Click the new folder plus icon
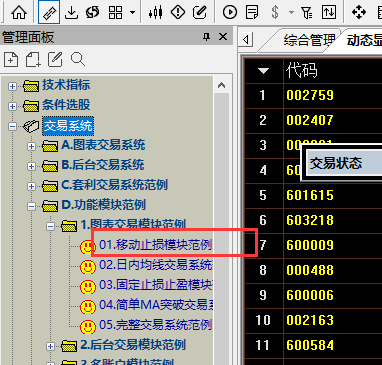The image size is (382, 365). 33,60
